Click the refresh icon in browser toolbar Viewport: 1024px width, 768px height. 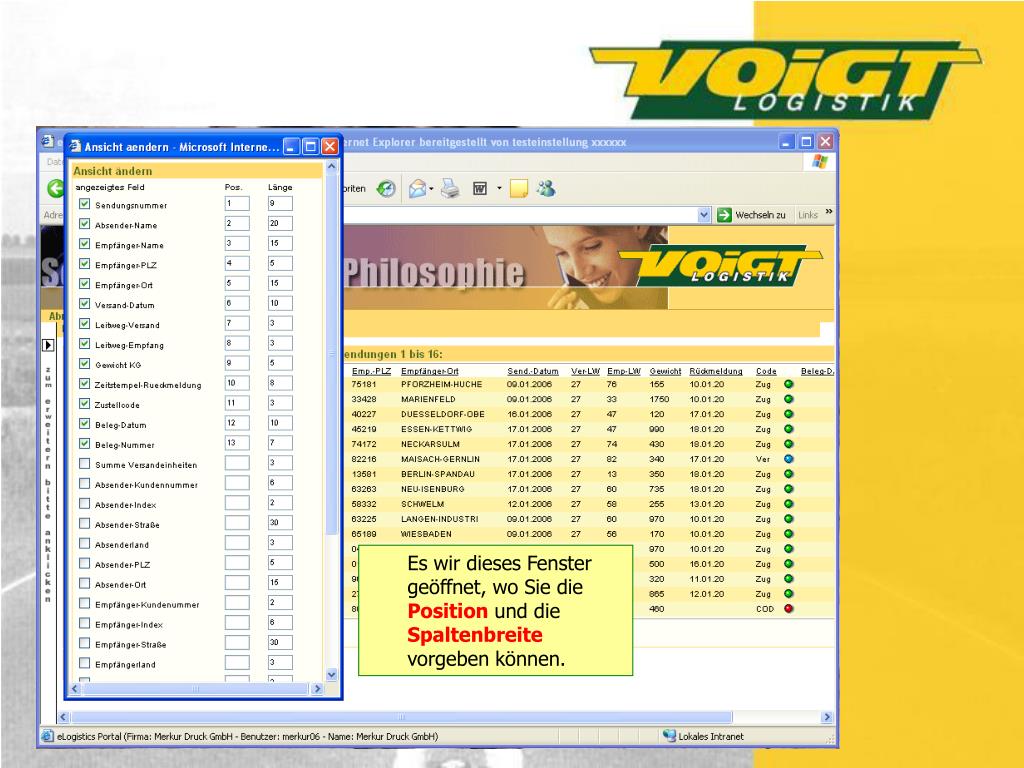click(x=386, y=189)
